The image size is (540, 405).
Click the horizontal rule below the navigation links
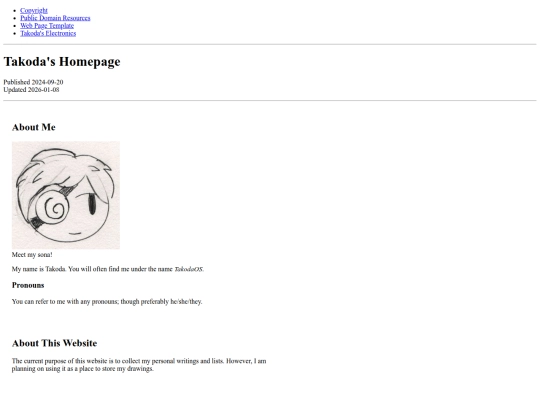(x=270, y=44)
